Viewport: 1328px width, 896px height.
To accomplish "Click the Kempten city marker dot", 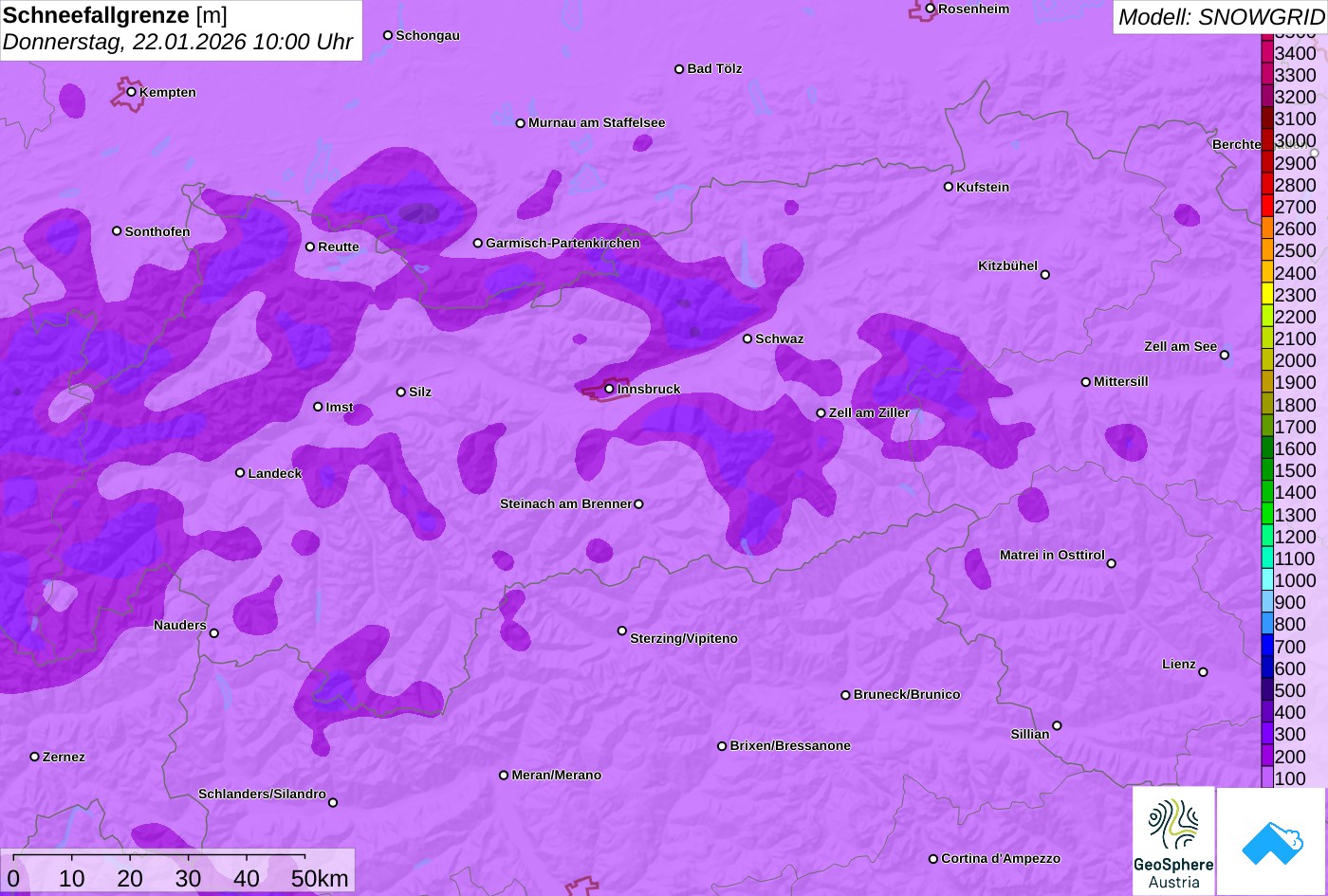I will pos(132,92).
